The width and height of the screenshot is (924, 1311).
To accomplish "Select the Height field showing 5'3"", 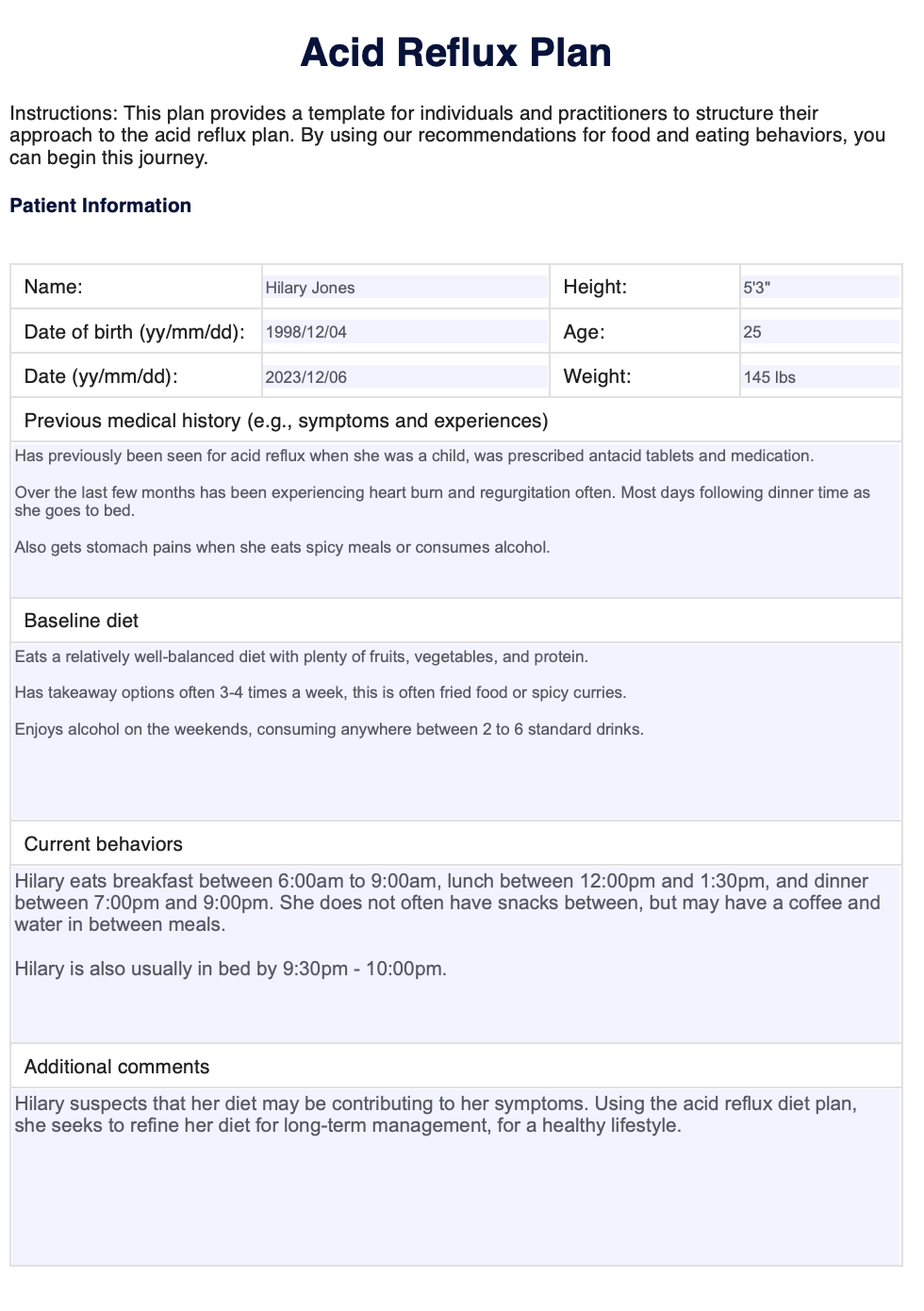I will (x=820, y=287).
